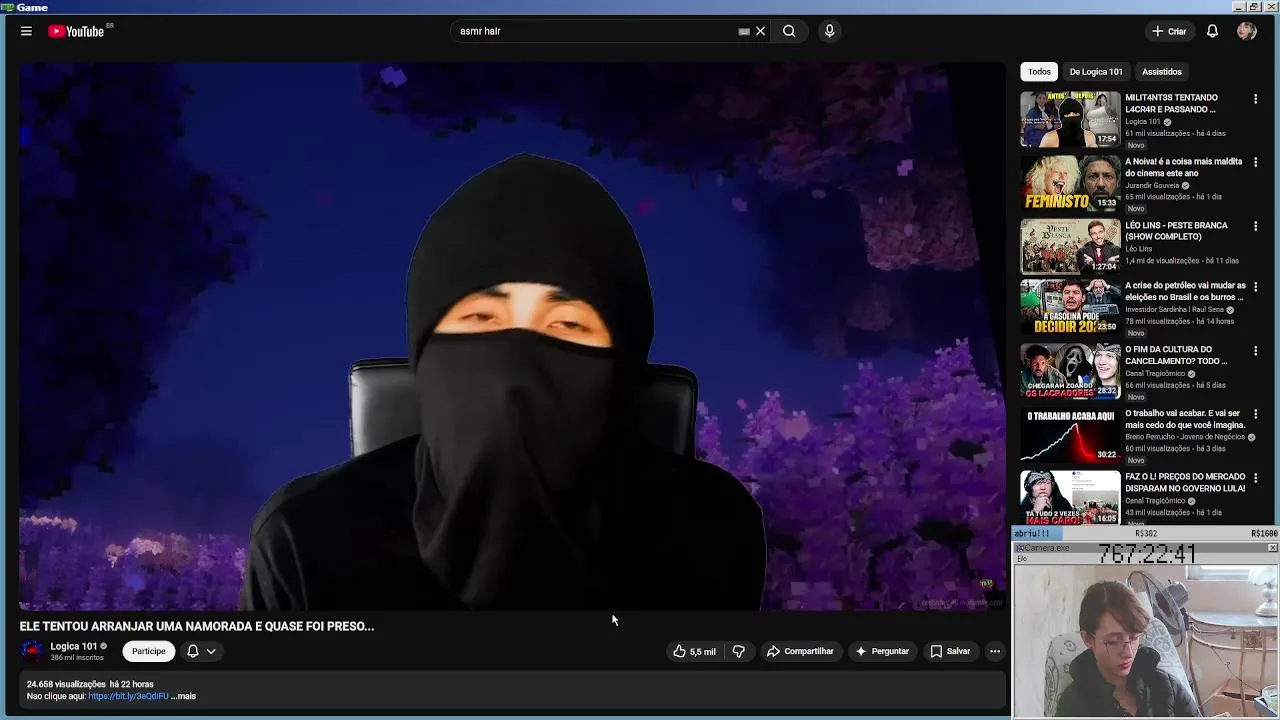Screen dimensions: 1280x720
Task: Click the main video player to pause
Action: 512,336
